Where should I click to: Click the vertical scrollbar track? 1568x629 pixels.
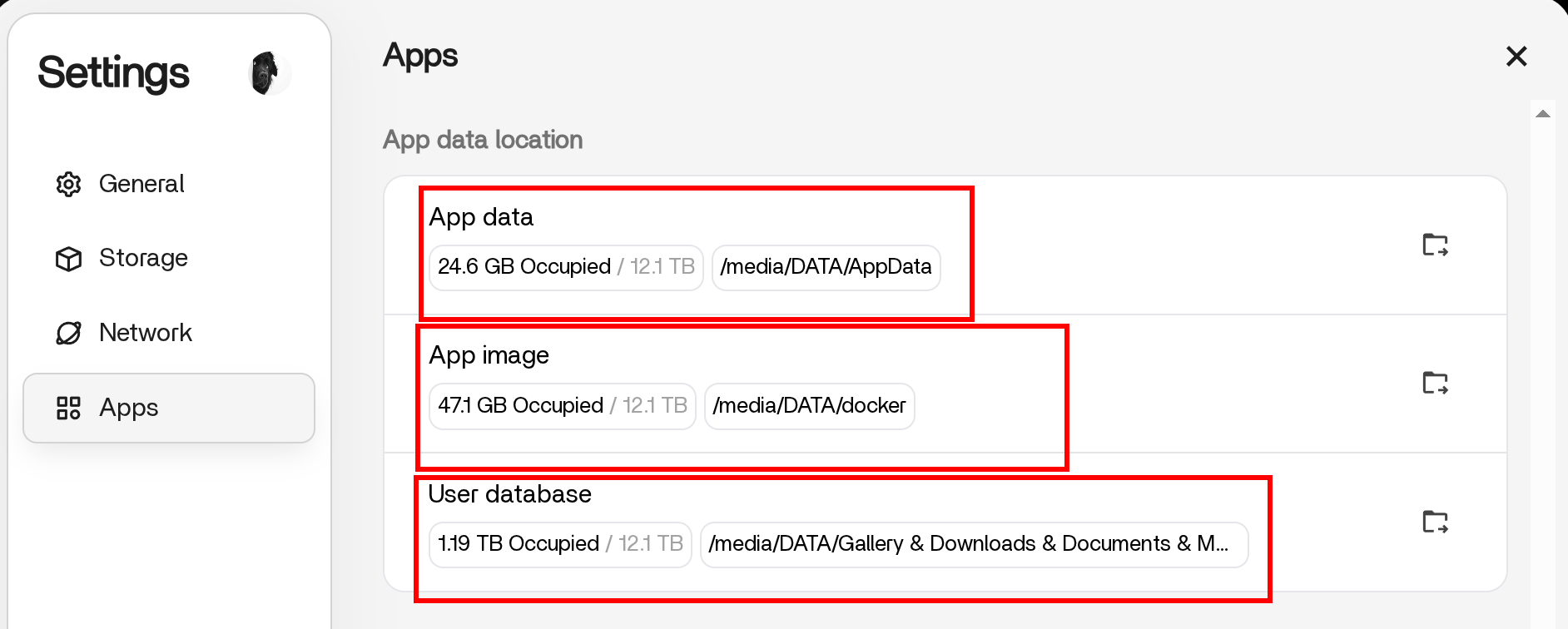click(x=1542, y=374)
